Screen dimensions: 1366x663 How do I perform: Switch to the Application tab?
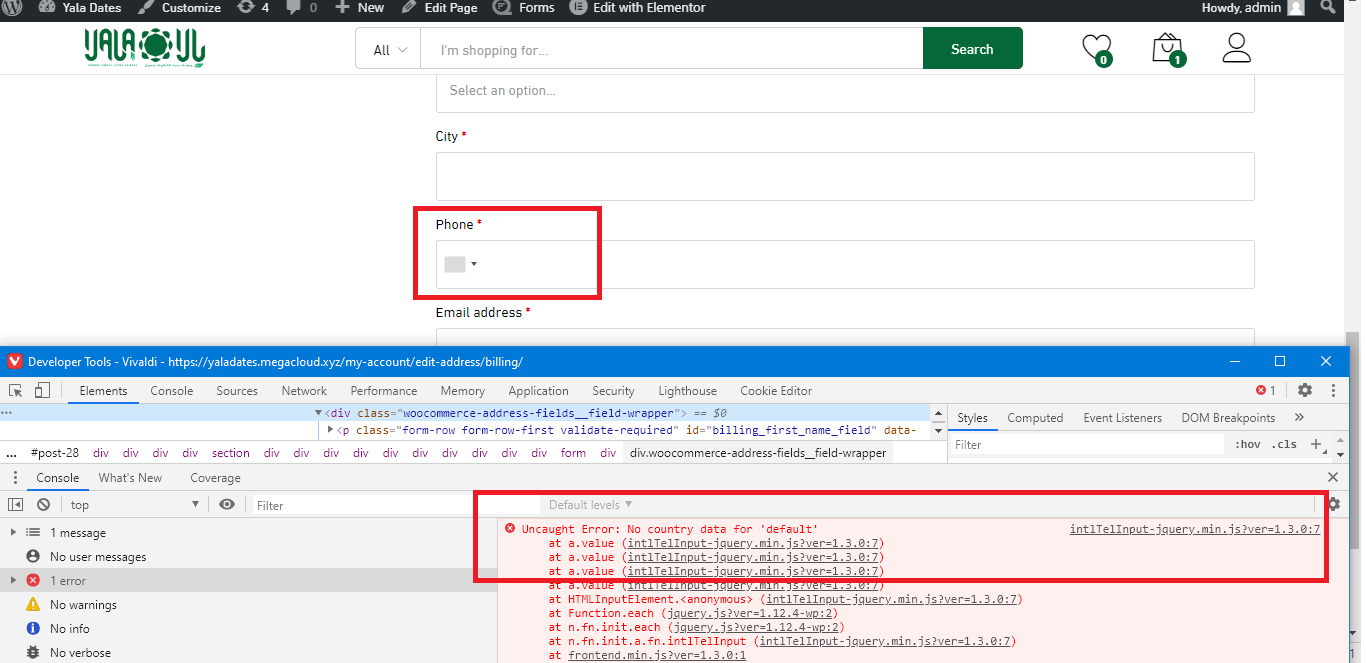(x=539, y=391)
